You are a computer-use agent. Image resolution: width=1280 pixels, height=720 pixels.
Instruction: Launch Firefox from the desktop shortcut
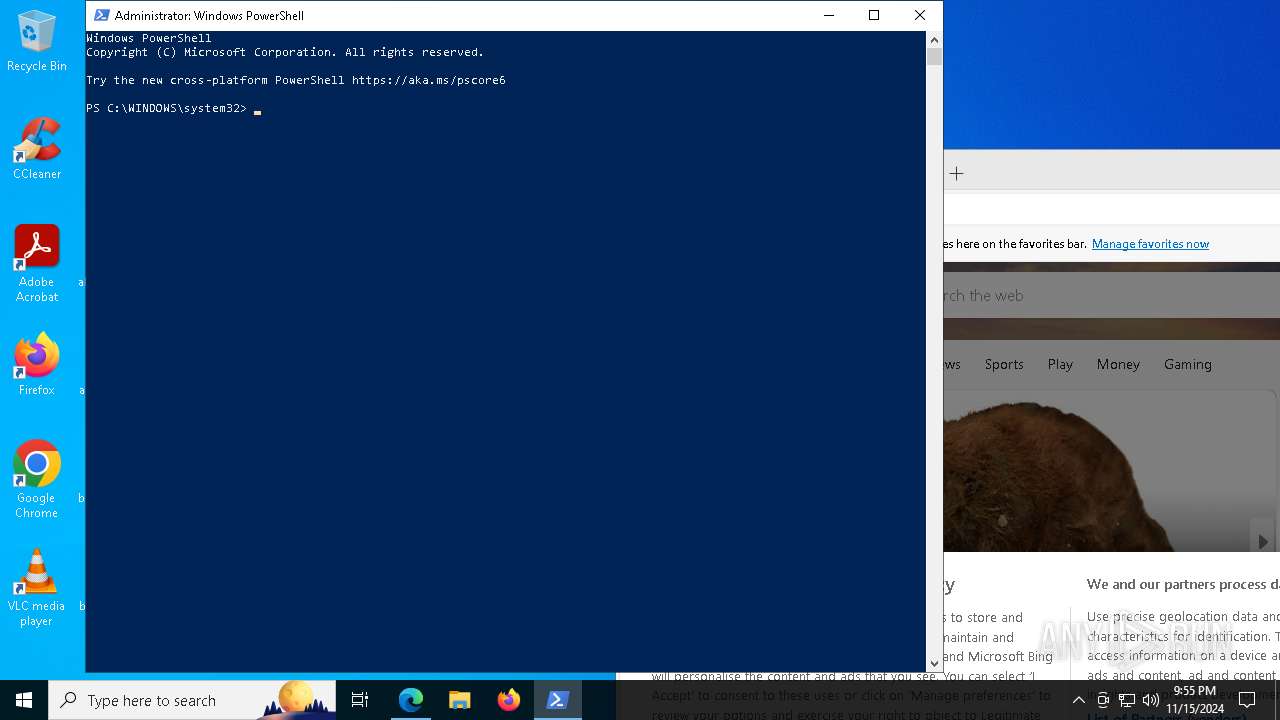tap(37, 365)
